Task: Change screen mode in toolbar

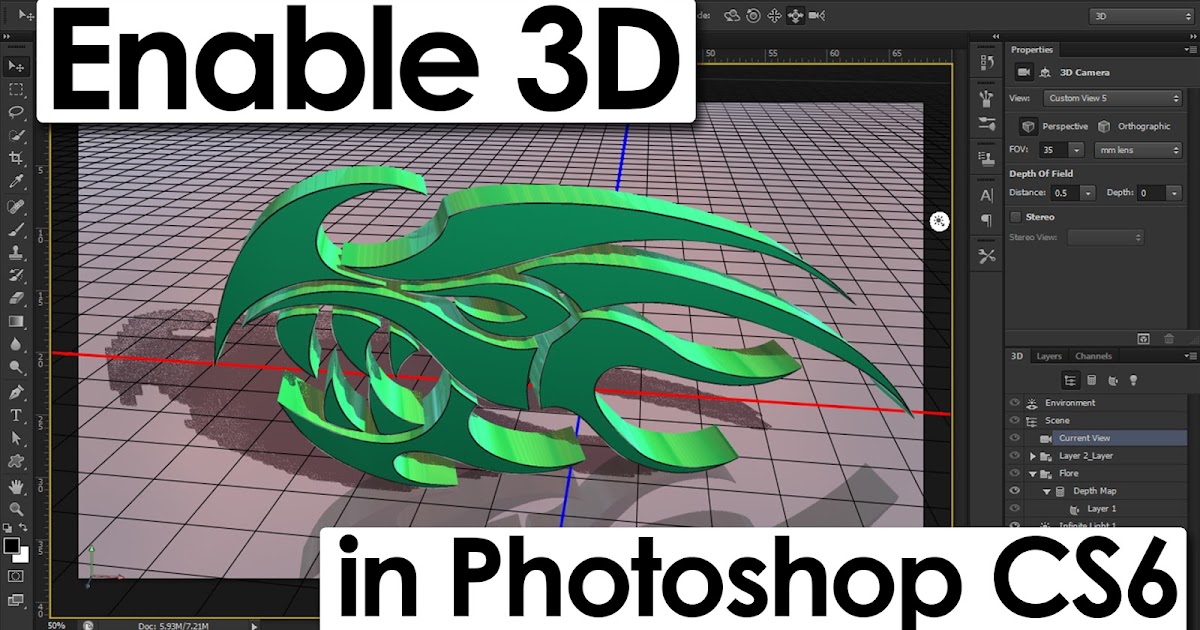Action: coord(16,599)
